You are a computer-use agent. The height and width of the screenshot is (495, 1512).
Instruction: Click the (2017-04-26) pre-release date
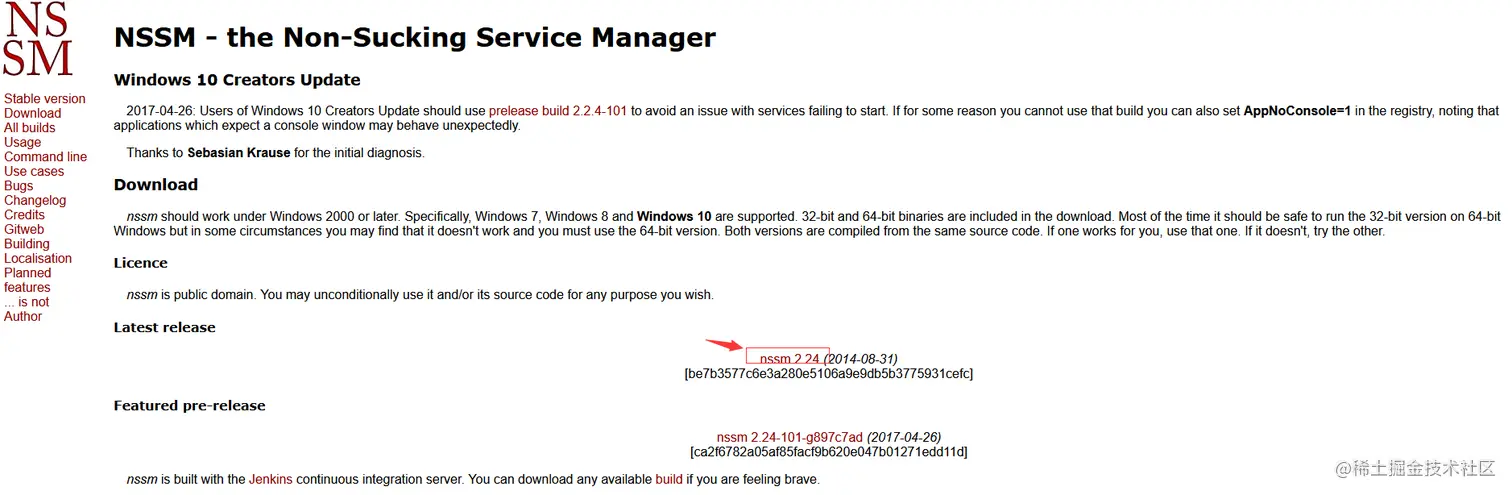point(904,437)
